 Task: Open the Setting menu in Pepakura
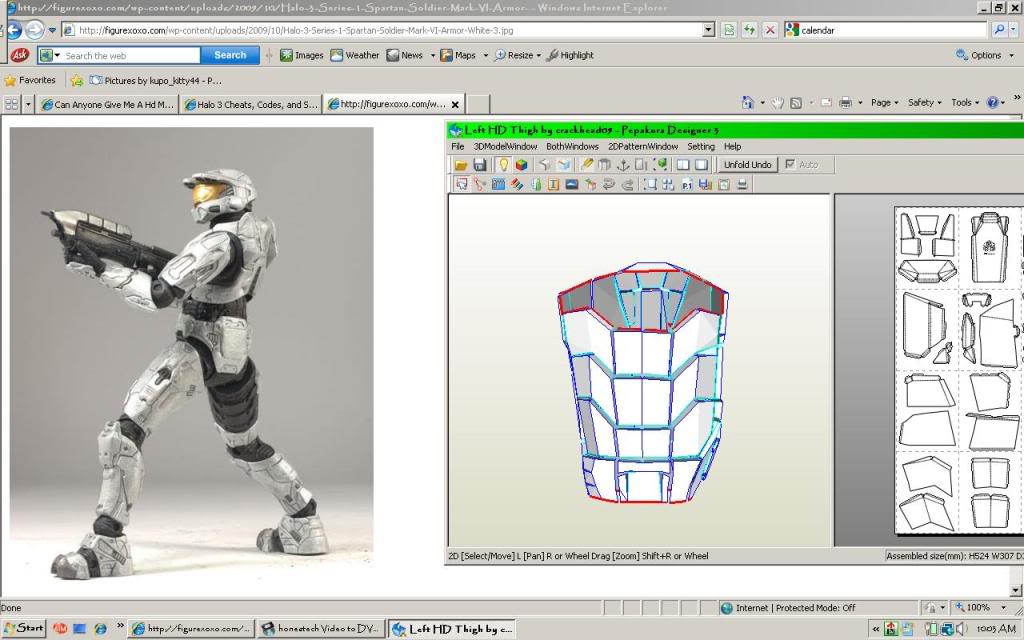[x=701, y=146]
